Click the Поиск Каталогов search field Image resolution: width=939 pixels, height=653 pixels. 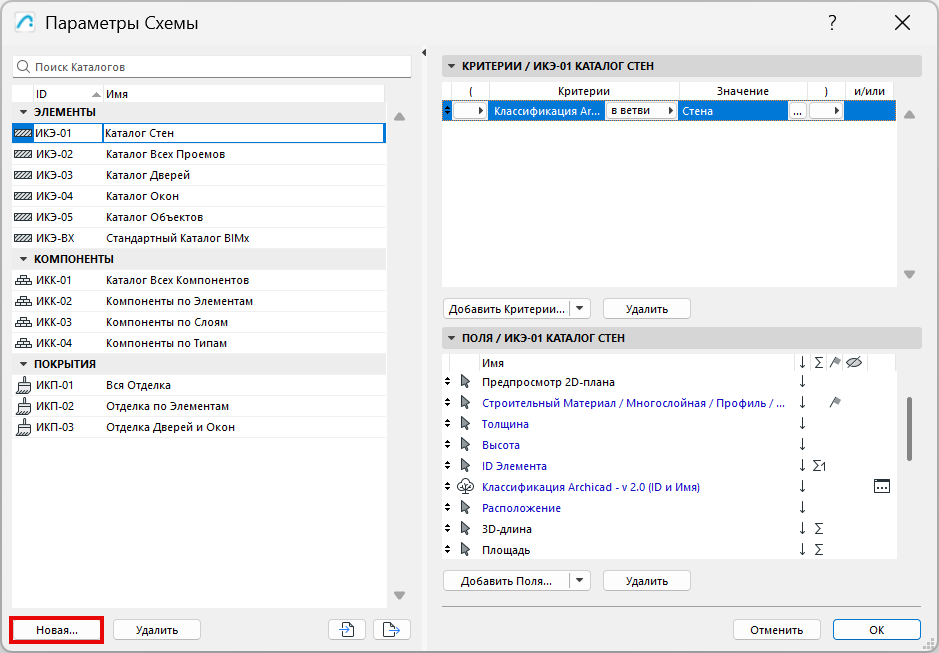tap(212, 67)
